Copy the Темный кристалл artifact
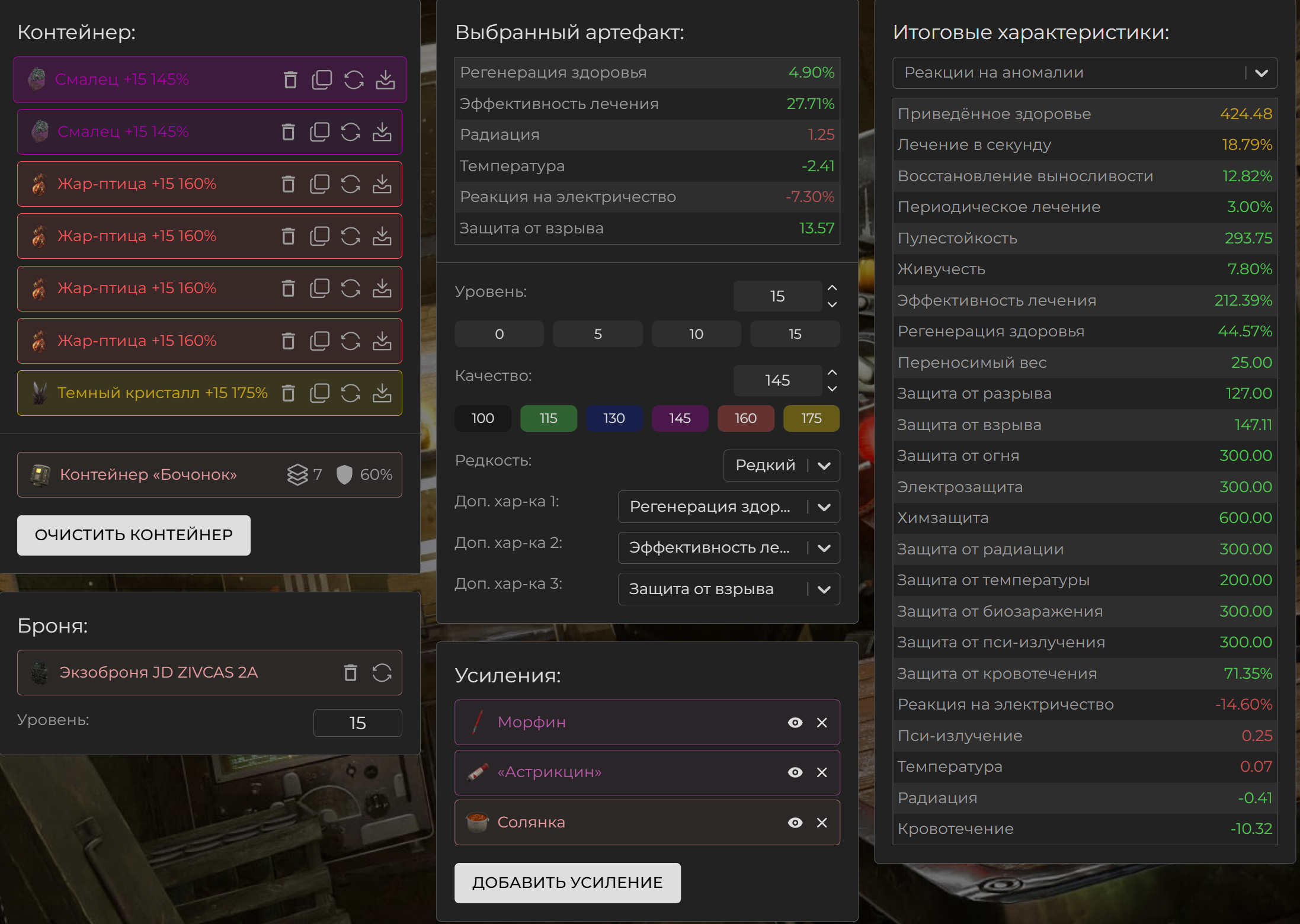The width and height of the screenshot is (1300, 924). (319, 393)
